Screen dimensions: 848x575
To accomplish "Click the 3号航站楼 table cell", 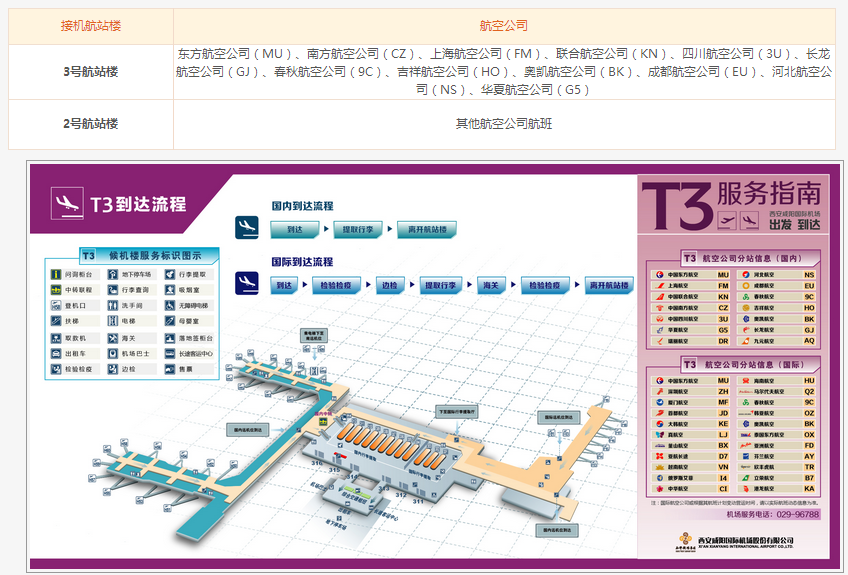I will click(x=91, y=72).
